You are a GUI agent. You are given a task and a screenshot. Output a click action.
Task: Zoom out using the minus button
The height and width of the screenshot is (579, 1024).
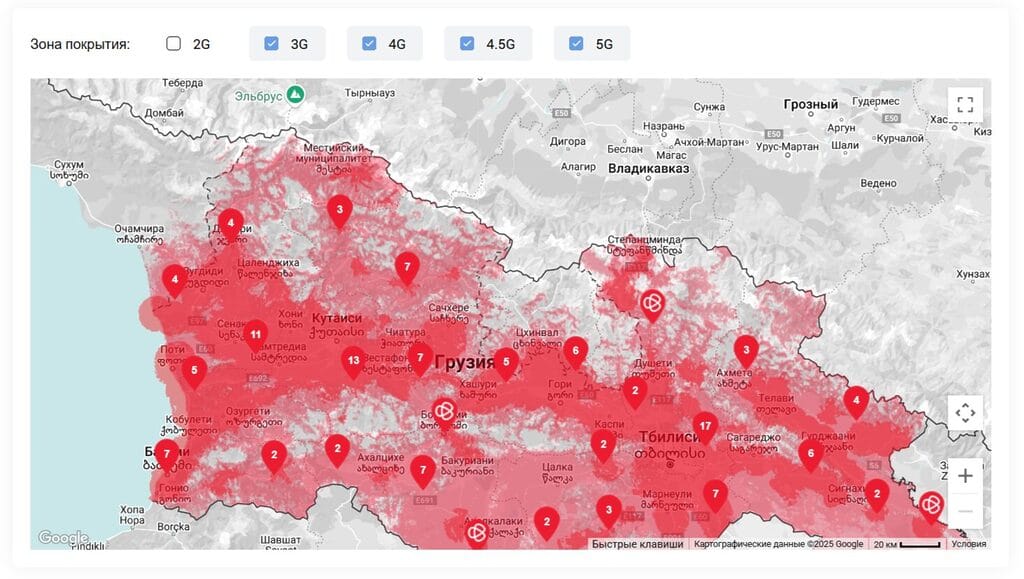tap(965, 510)
